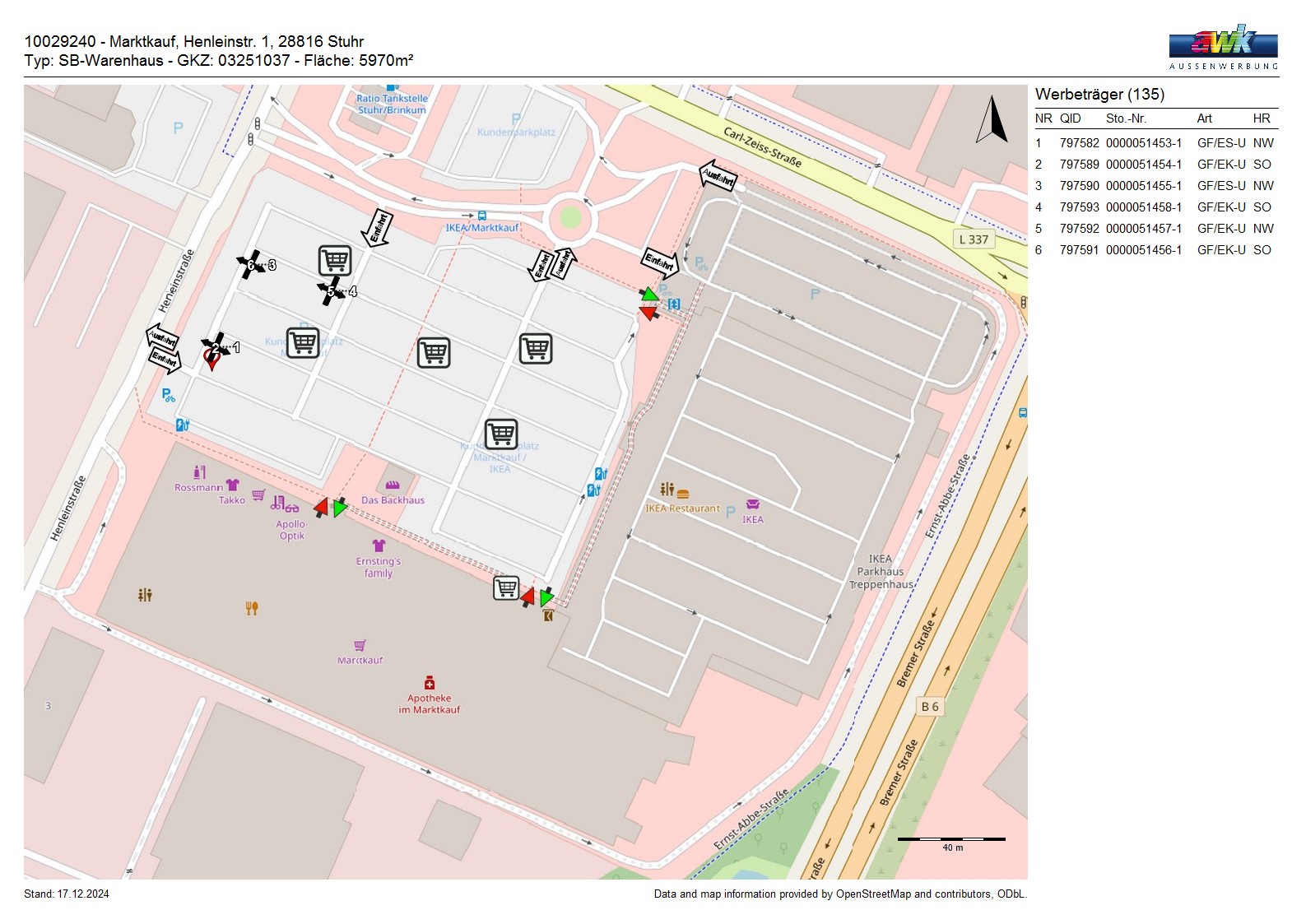This screenshot has height=924, width=1306.
Task: Click the Sto.-Nr. column header
Action: pyautogui.click(x=1126, y=118)
